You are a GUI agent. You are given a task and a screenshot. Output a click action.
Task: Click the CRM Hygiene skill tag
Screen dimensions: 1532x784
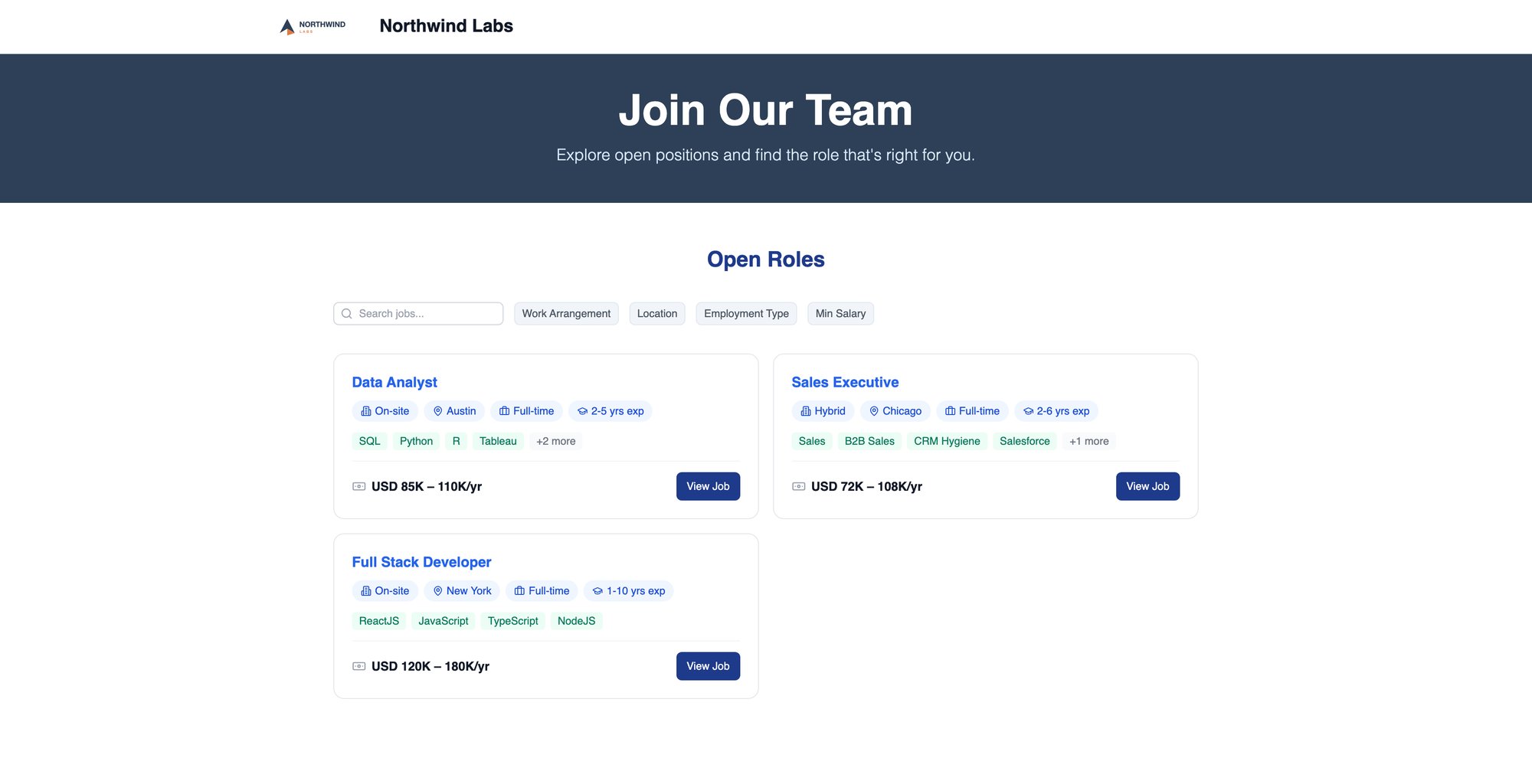(x=947, y=441)
